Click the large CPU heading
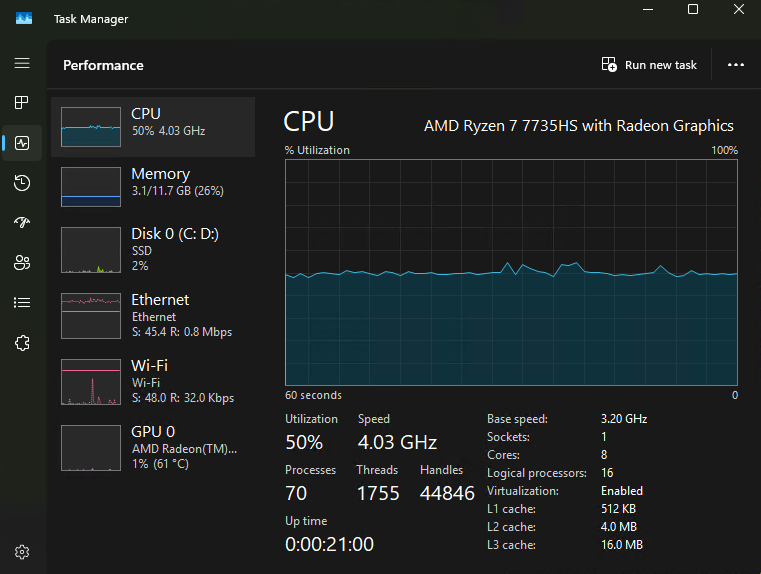 309,121
